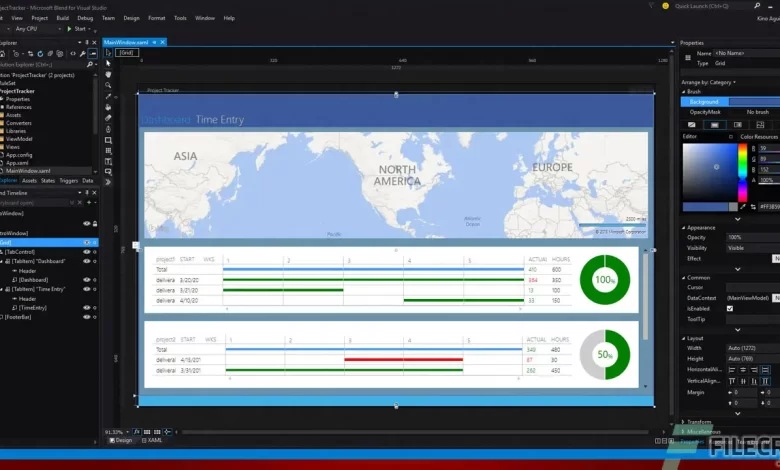This screenshot has height=470, width=780.
Task: Open the Assets chevron in toolbox
Action: pyautogui.click(x=108, y=182)
